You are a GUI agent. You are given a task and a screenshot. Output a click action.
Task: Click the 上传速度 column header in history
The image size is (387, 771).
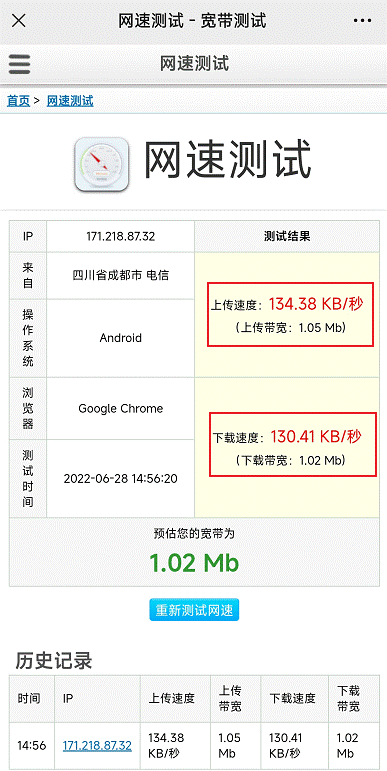coord(172,698)
